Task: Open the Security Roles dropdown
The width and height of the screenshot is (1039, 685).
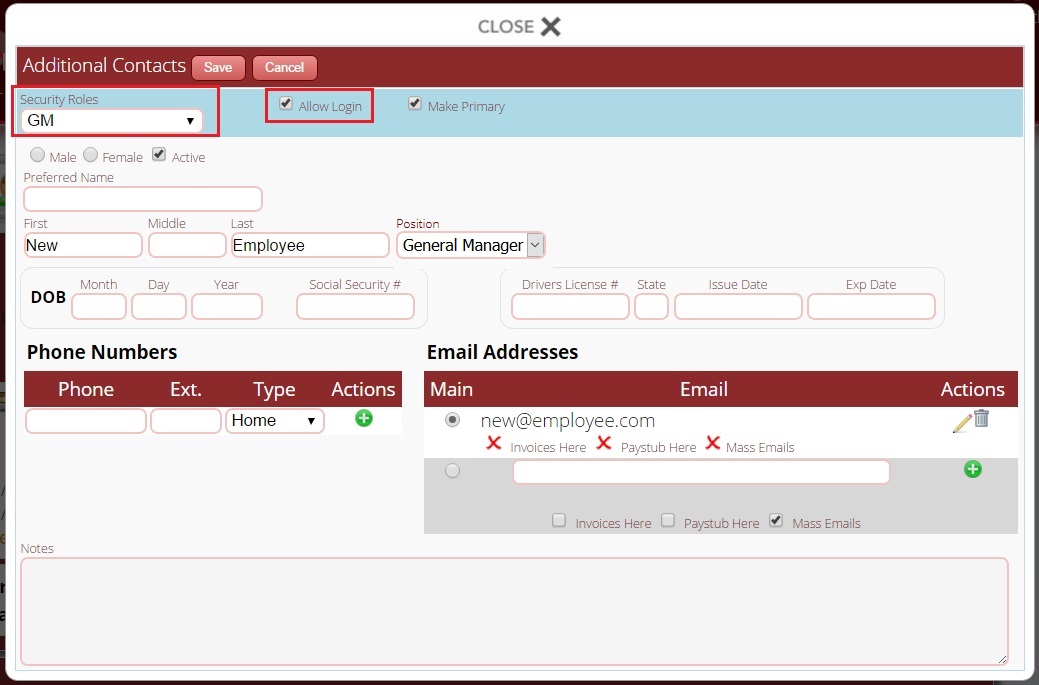Action: [111, 121]
